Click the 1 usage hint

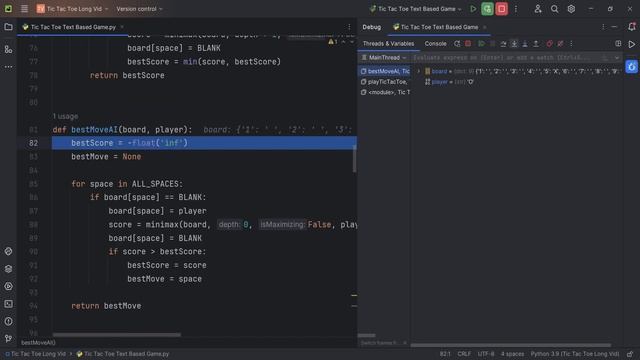pos(65,116)
